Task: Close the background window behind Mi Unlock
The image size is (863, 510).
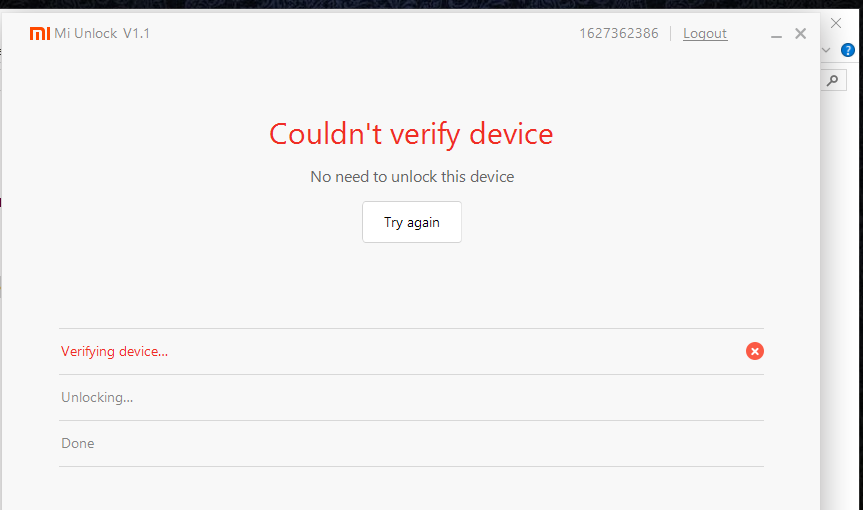Action: pos(836,23)
